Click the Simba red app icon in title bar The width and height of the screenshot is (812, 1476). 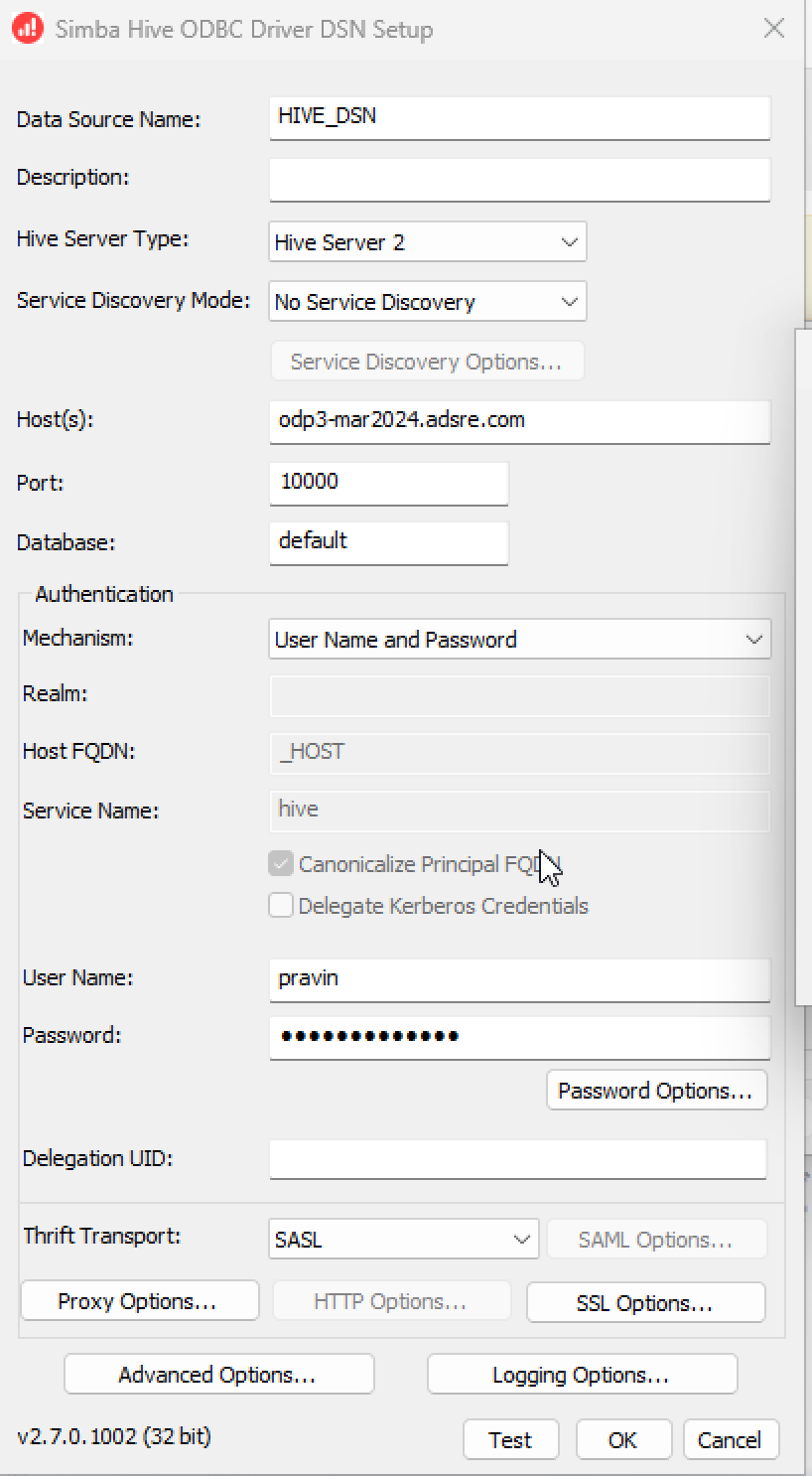pos(28,28)
